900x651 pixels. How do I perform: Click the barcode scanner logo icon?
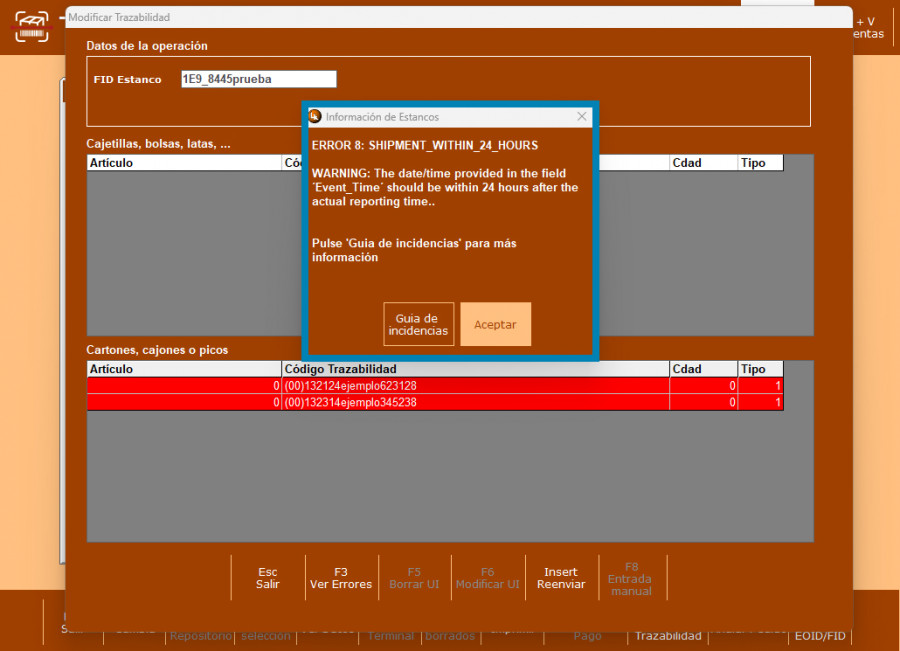(x=31, y=26)
